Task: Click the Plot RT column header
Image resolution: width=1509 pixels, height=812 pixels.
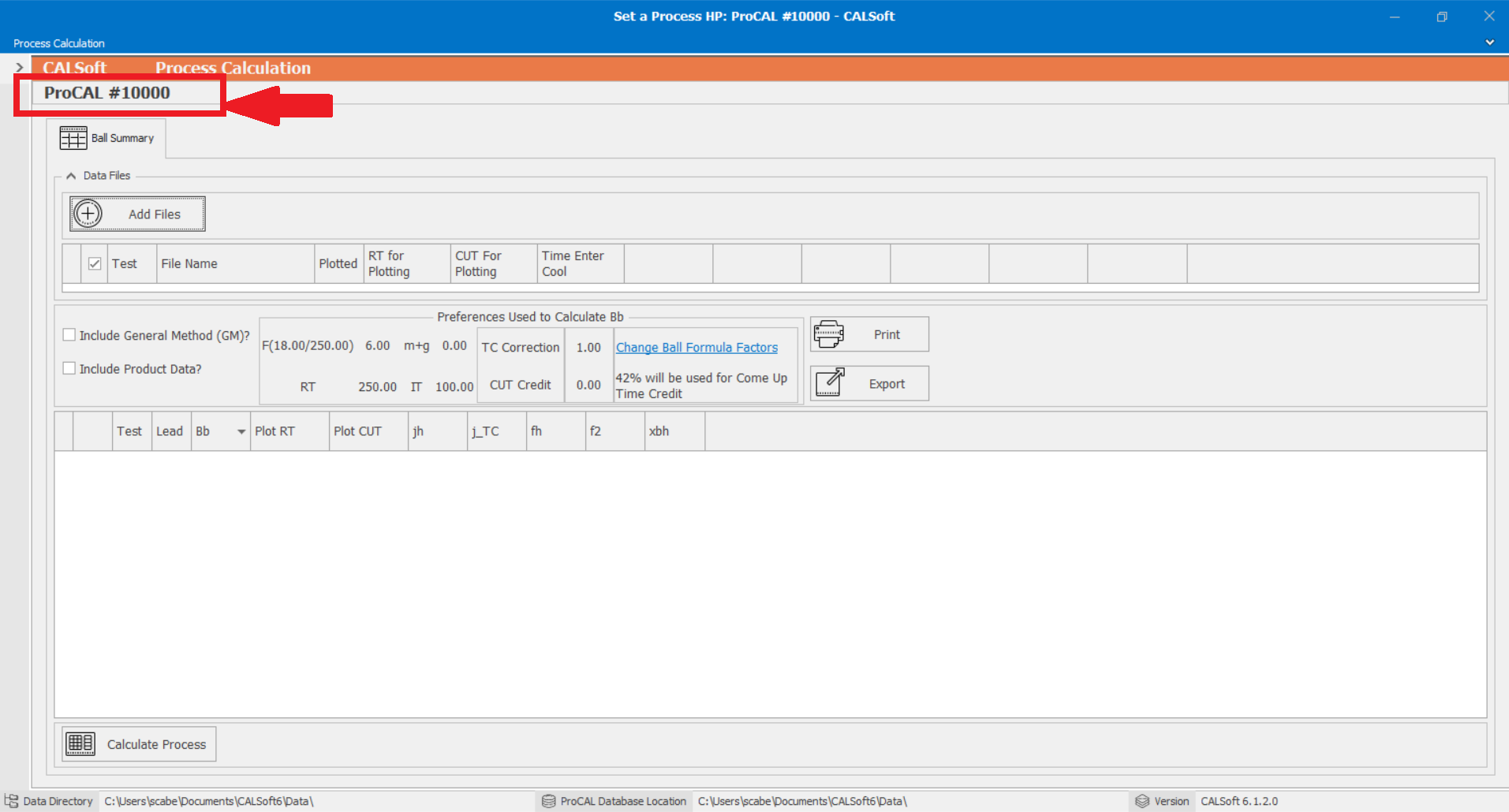Action: pos(289,431)
